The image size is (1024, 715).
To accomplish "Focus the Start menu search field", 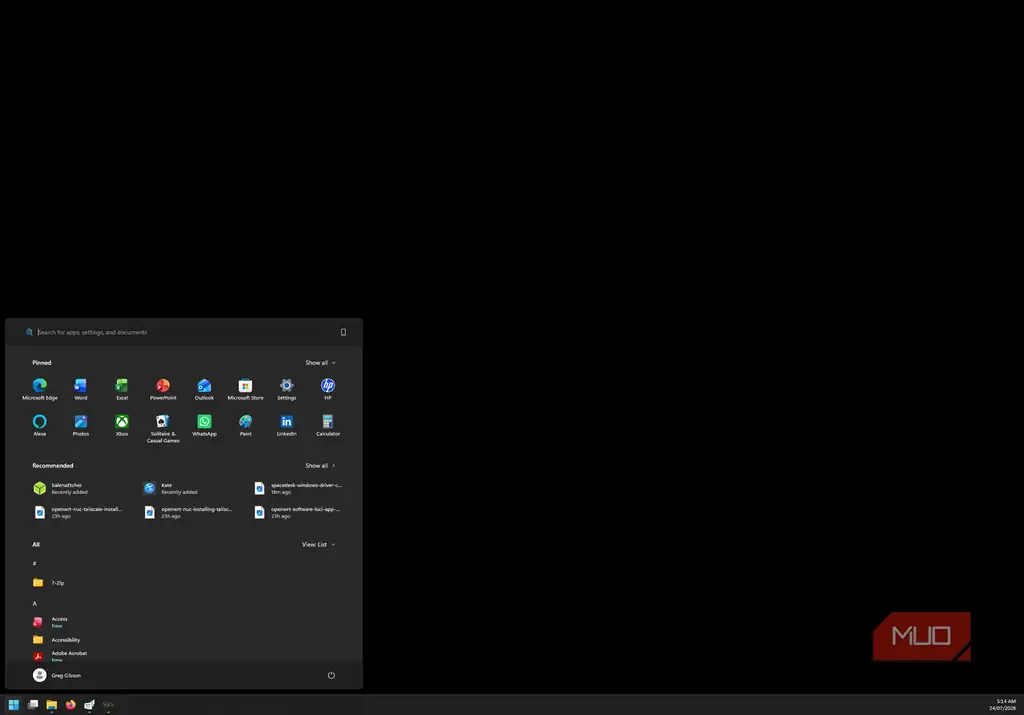I will point(173,332).
